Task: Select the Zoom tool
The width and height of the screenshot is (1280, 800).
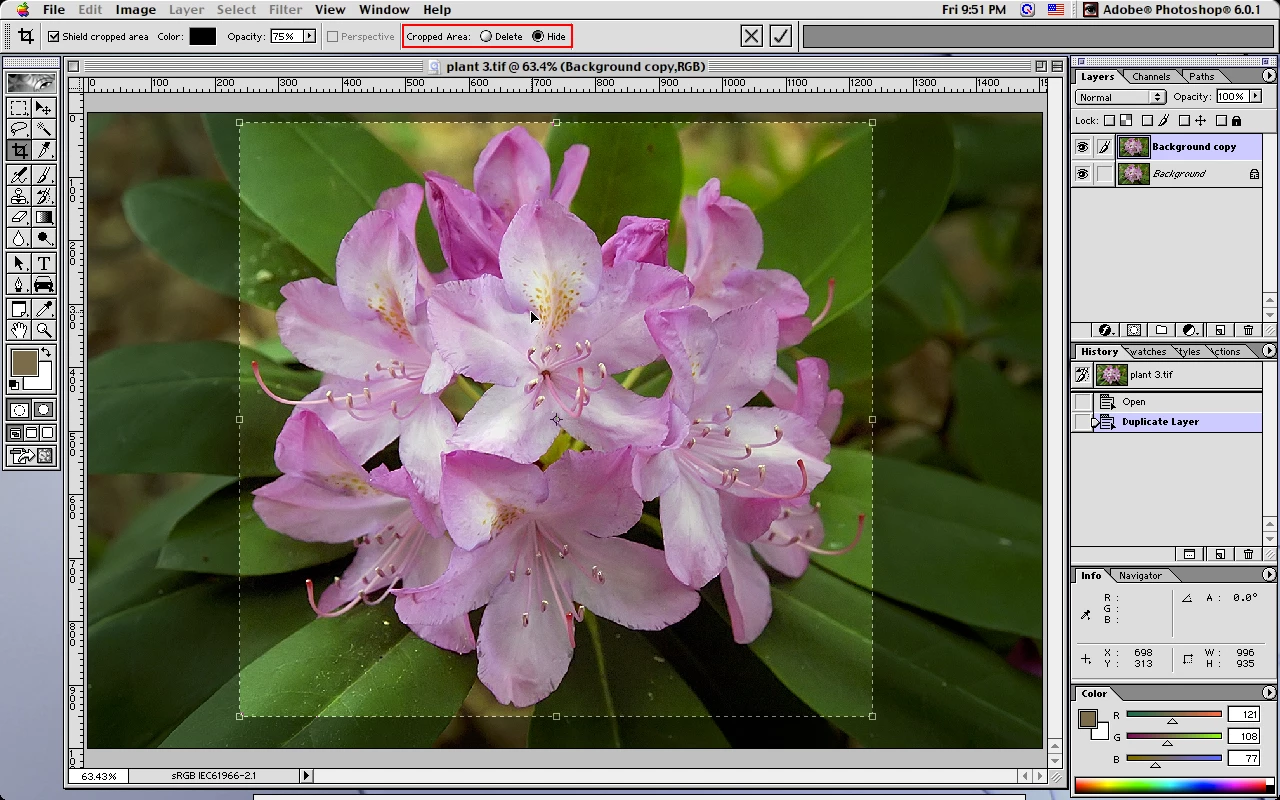Action: pos(44,330)
